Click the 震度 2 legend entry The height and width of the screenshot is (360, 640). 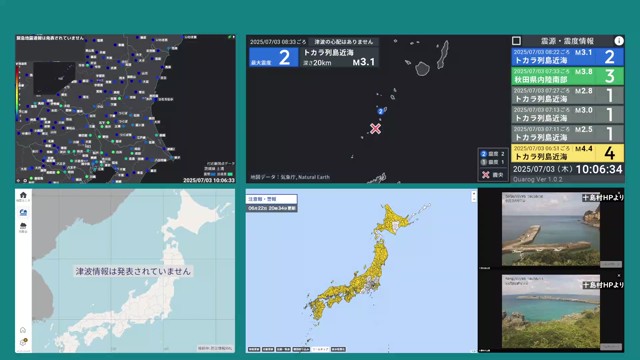493,154
